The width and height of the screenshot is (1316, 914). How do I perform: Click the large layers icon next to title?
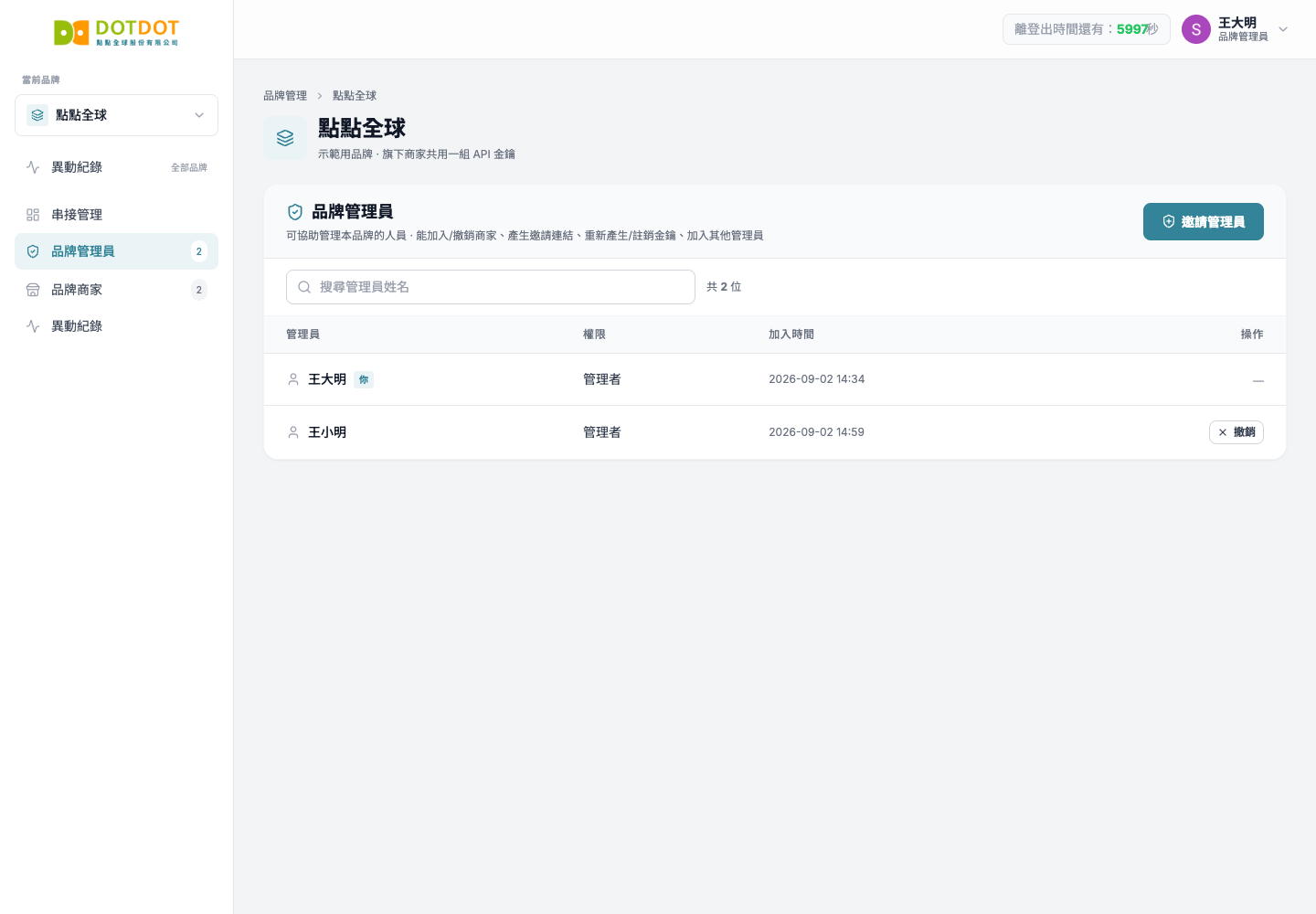point(285,138)
